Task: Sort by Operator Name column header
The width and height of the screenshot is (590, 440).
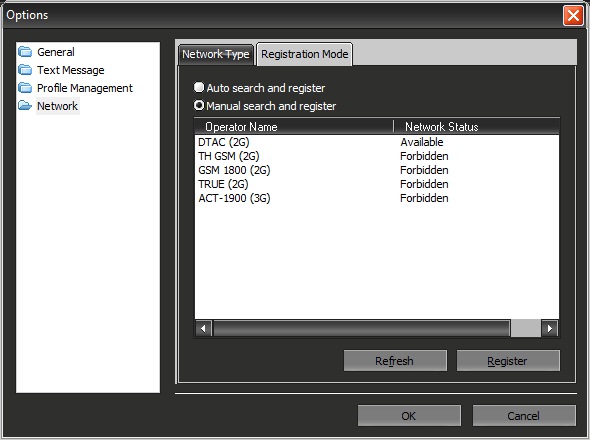Action: 294,126
